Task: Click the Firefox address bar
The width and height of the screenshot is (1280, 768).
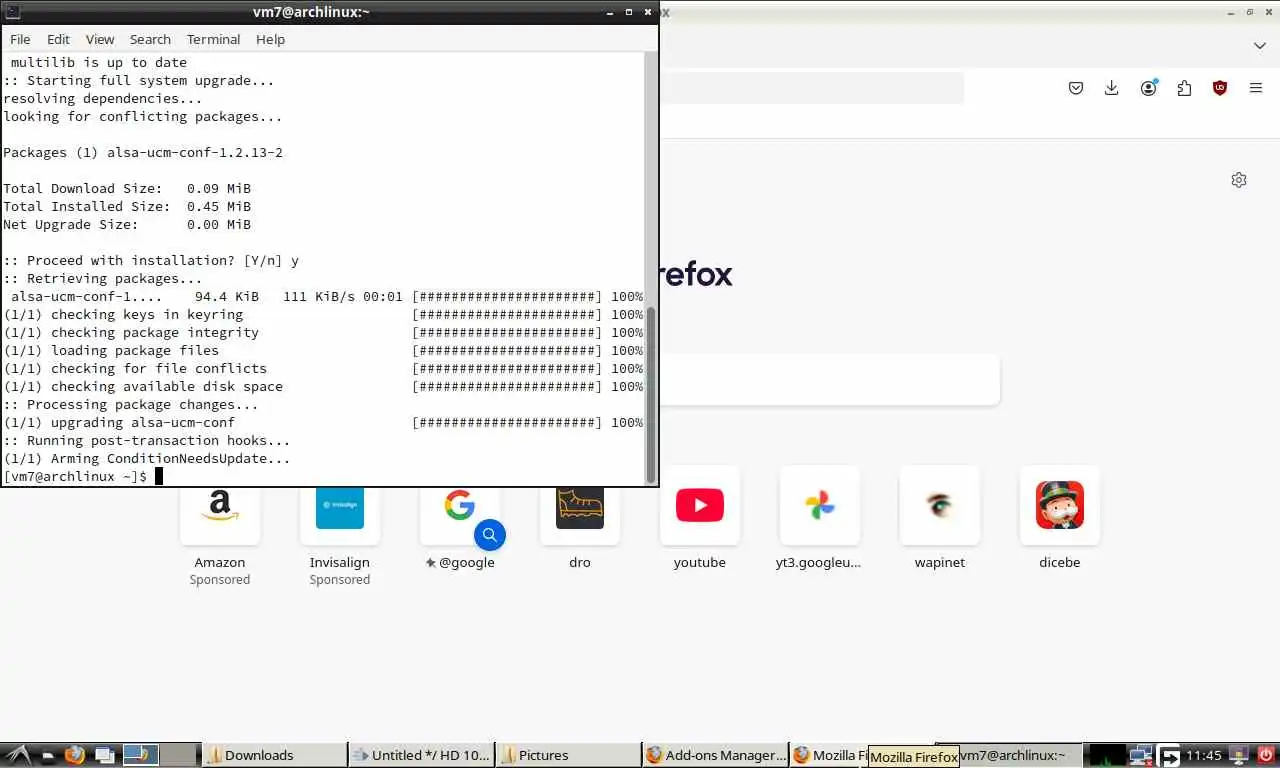Action: click(811, 88)
